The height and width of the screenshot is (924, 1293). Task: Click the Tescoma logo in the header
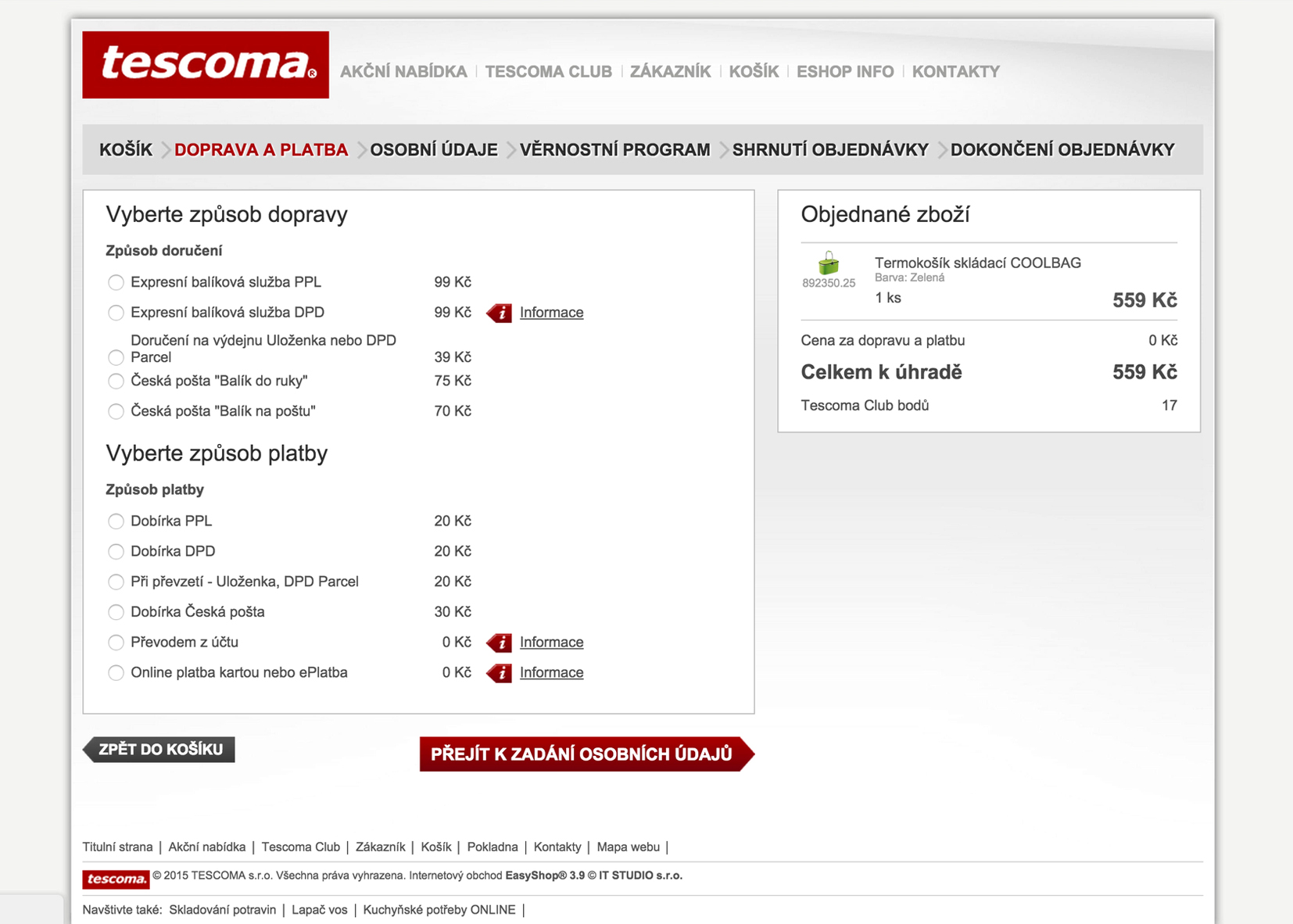coord(206,65)
